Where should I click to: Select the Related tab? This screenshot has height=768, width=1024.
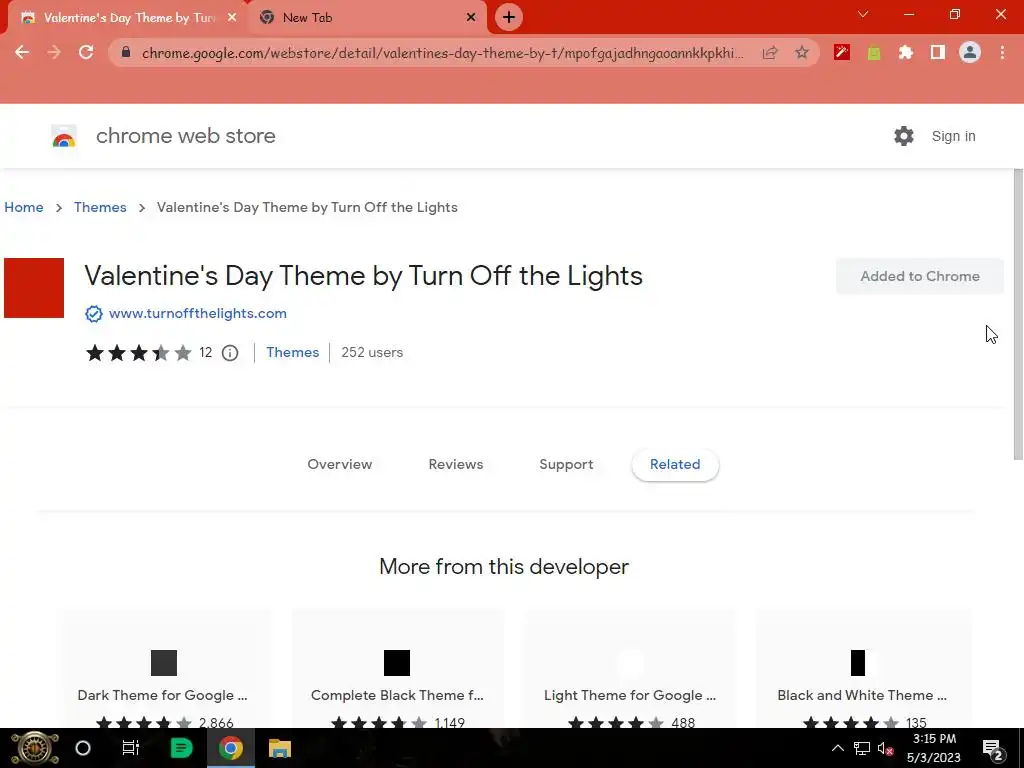pyautogui.click(x=675, y=464)
